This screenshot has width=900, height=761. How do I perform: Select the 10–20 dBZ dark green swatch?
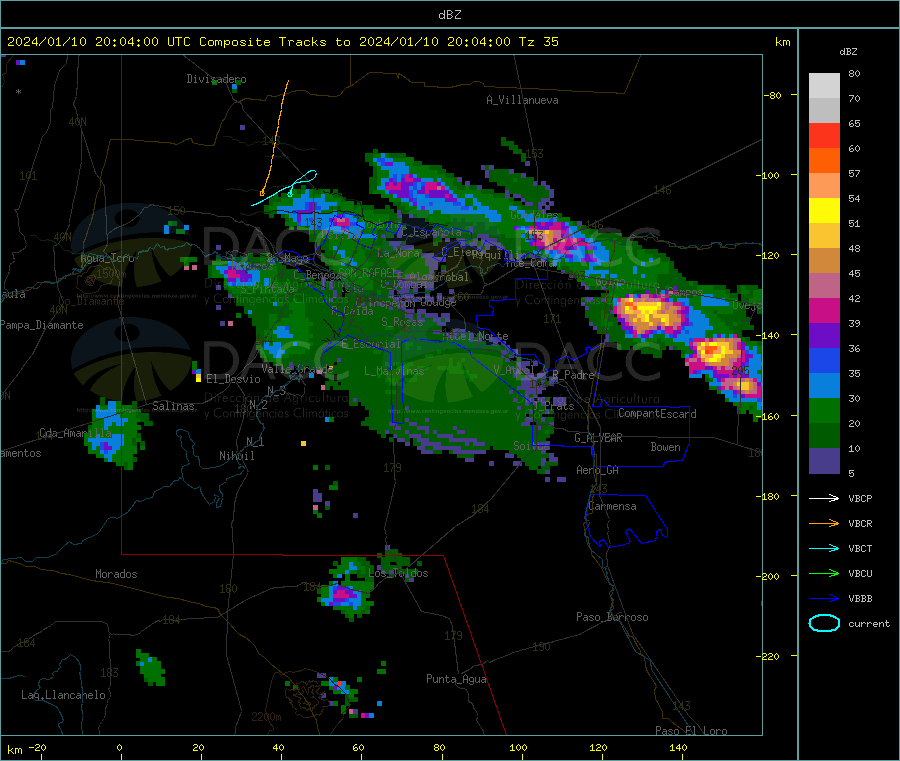824,436
